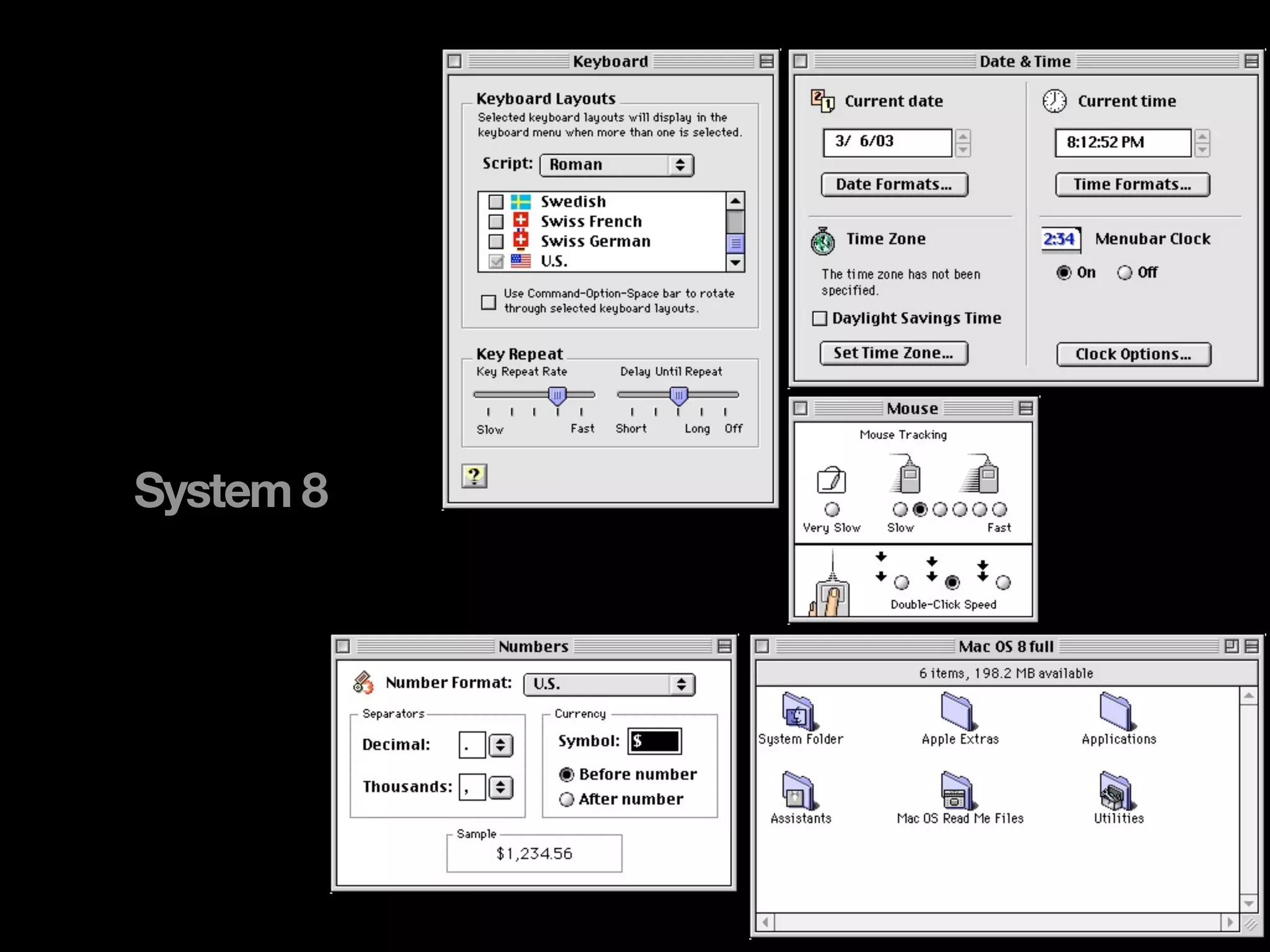Viewport: 1270px width, 952px height.
Task: Click the Number Format icon in Numbers
Action: [x=363, y=682]
